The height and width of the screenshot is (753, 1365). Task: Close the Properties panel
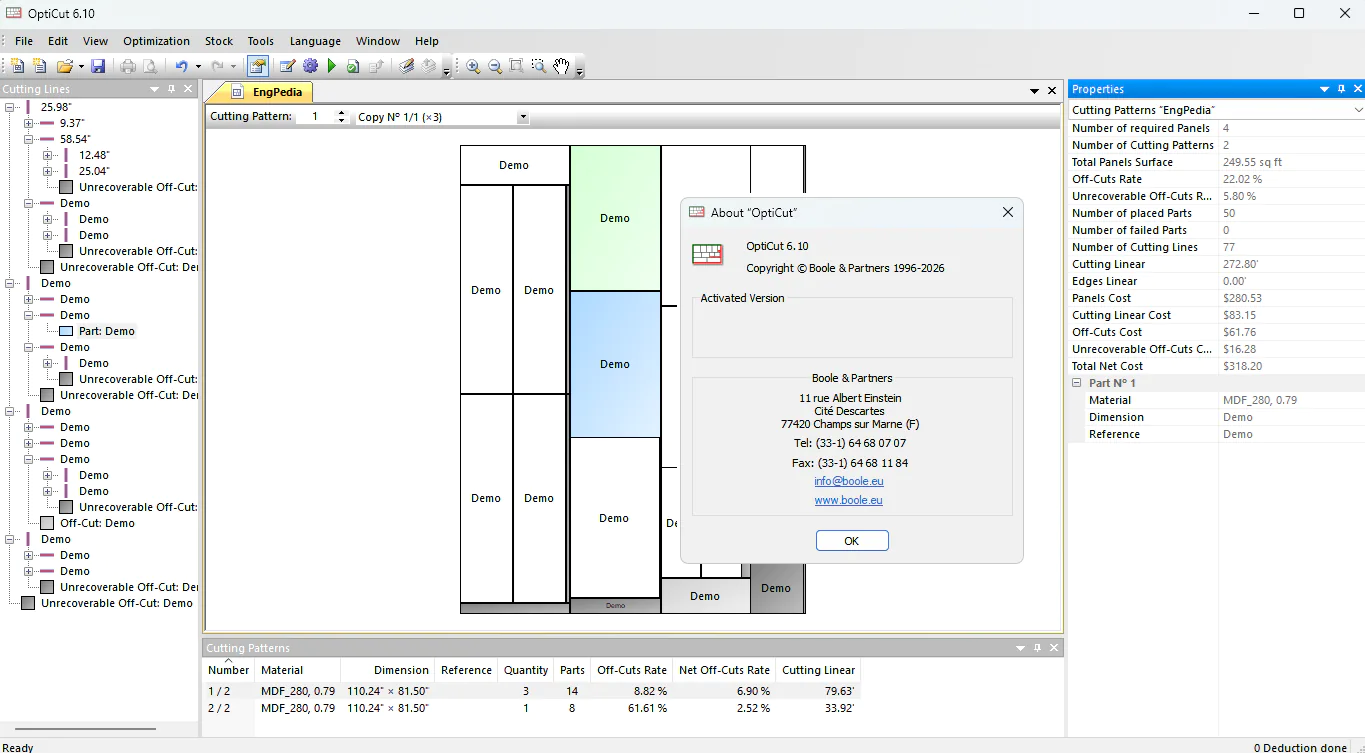[x=1357, y=89]
